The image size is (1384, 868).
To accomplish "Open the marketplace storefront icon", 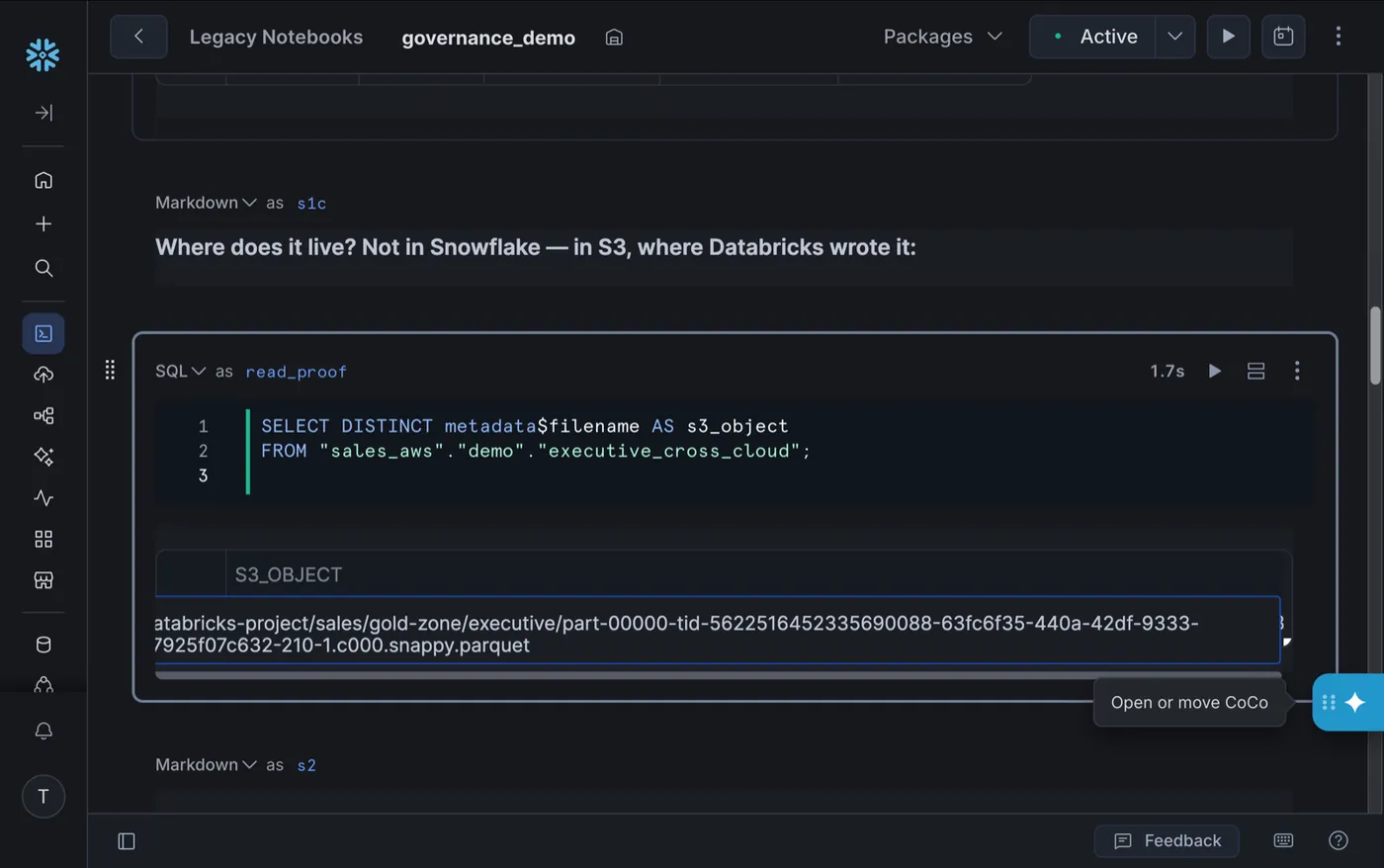I will click(x=43, y=580).
